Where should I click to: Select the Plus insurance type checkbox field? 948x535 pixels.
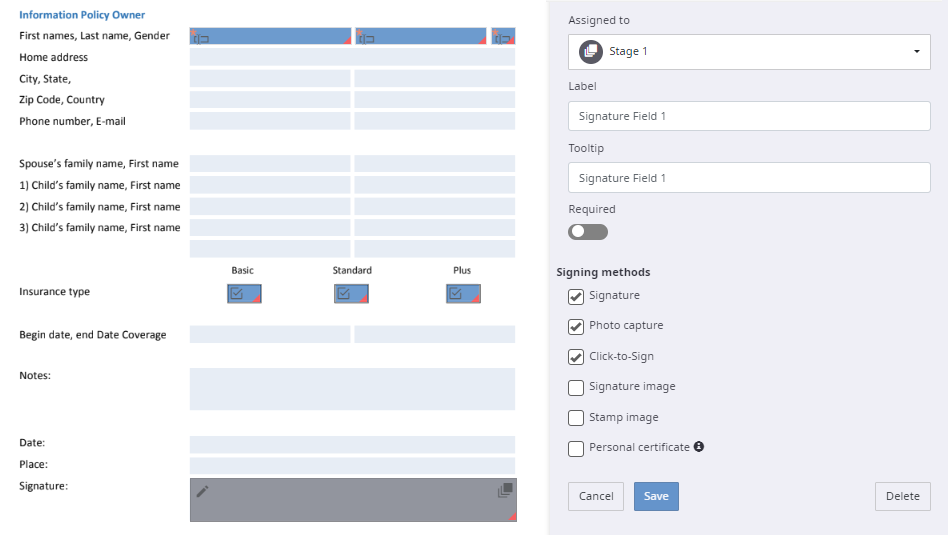[x=462, y=294]
